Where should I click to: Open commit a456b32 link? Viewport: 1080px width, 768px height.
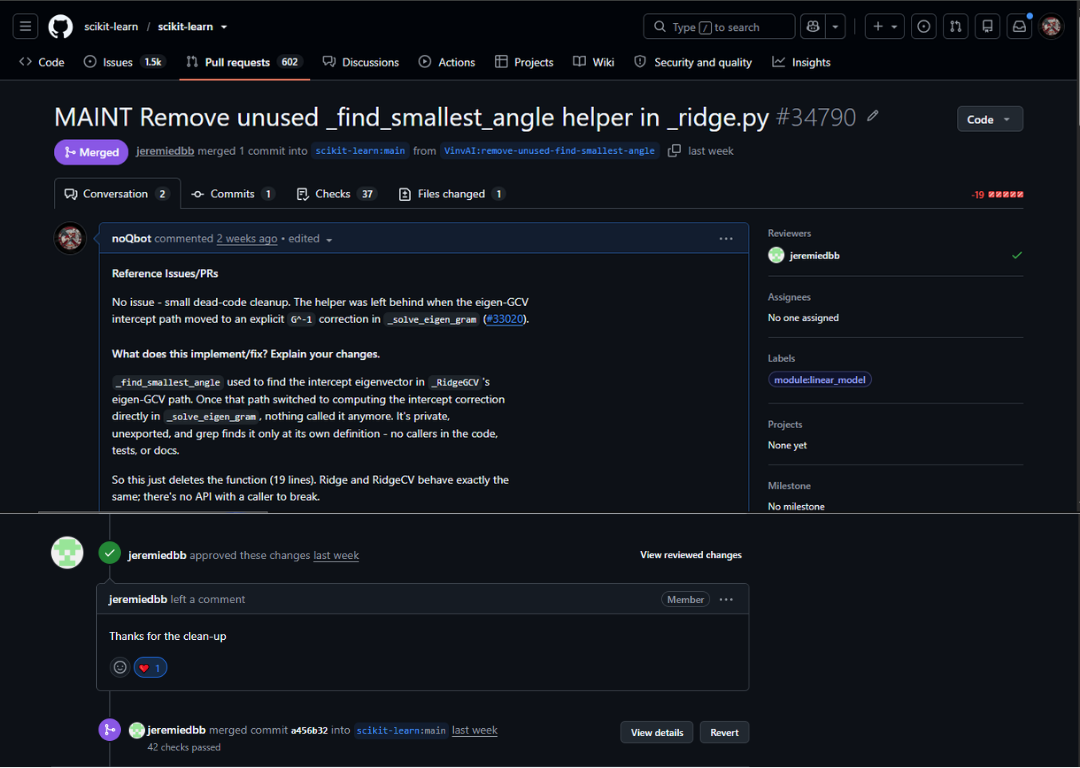(309, 730)
